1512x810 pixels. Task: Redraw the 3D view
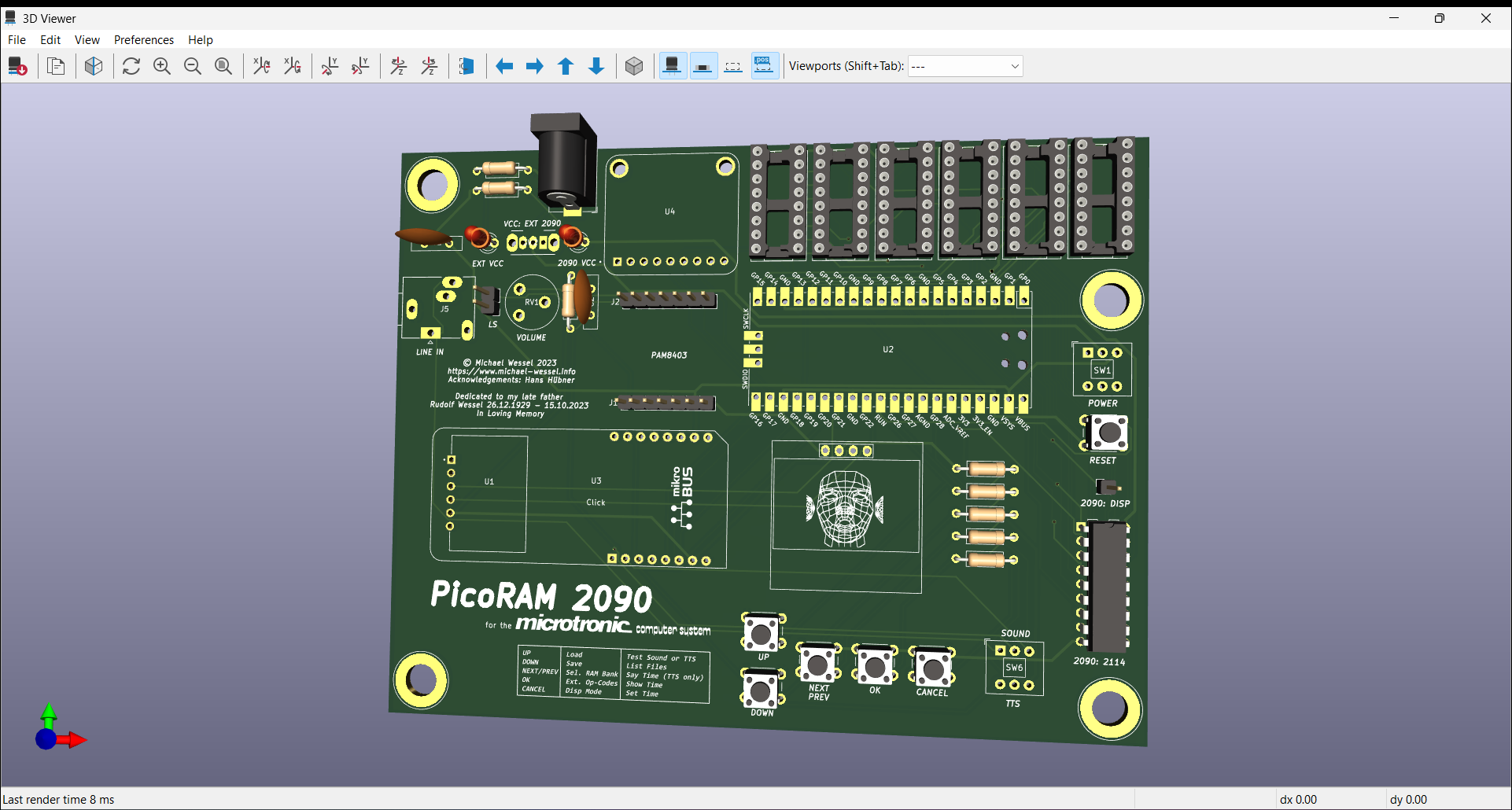point(131,66)
